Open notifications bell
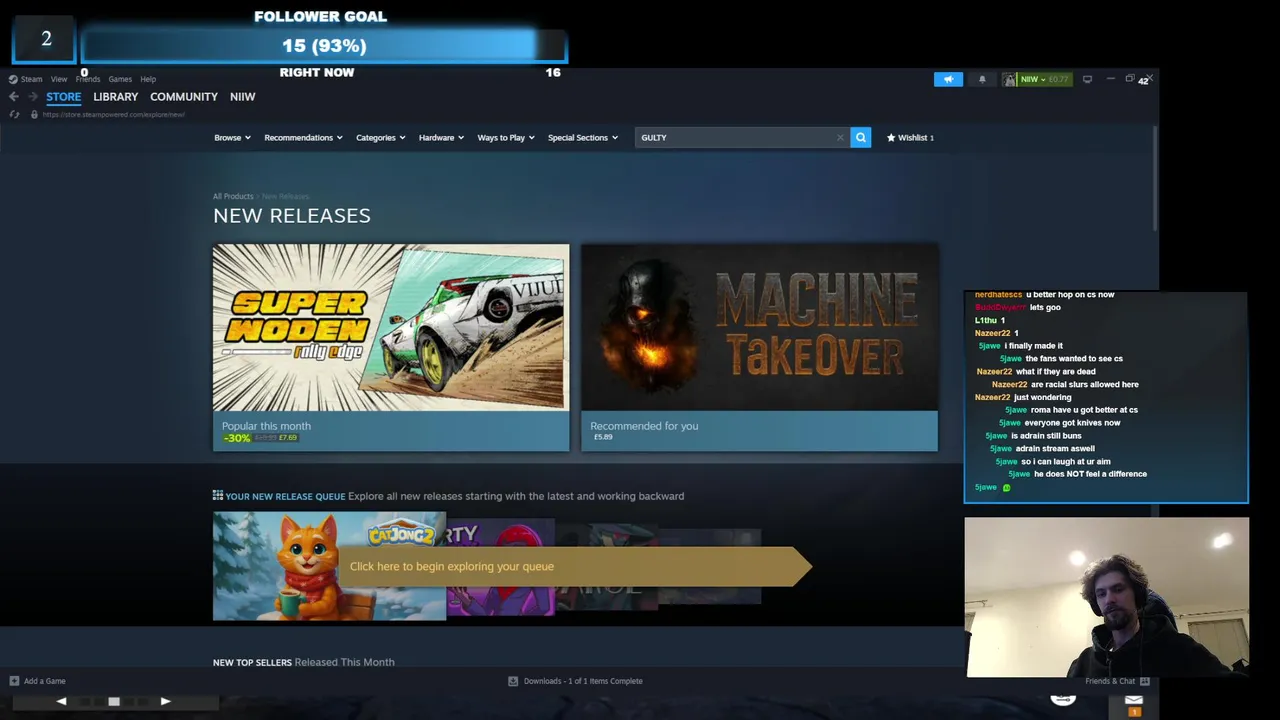 point(982,79)
